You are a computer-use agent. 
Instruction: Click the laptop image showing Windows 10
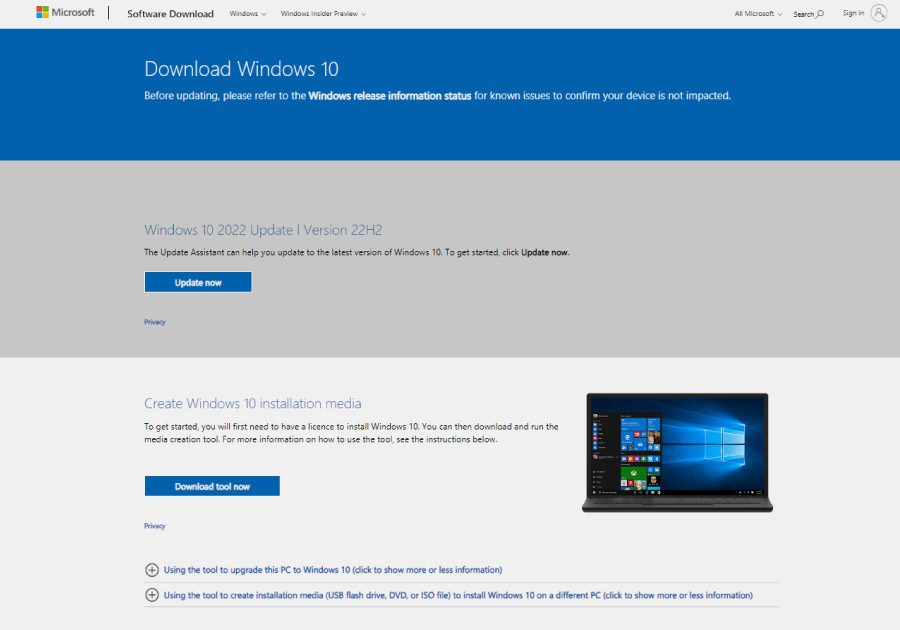coord(677,451)
